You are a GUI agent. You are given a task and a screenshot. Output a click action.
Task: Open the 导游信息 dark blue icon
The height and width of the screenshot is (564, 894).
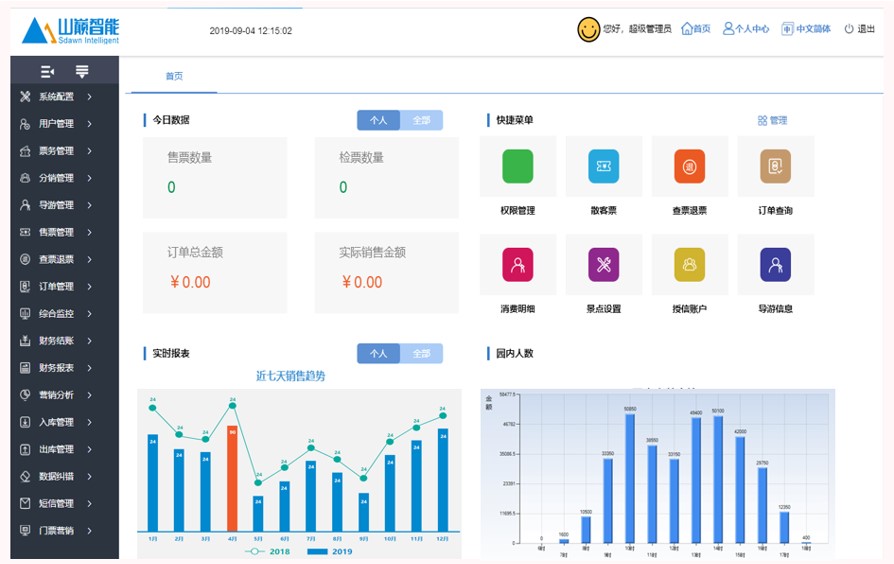tap(775, 265)
